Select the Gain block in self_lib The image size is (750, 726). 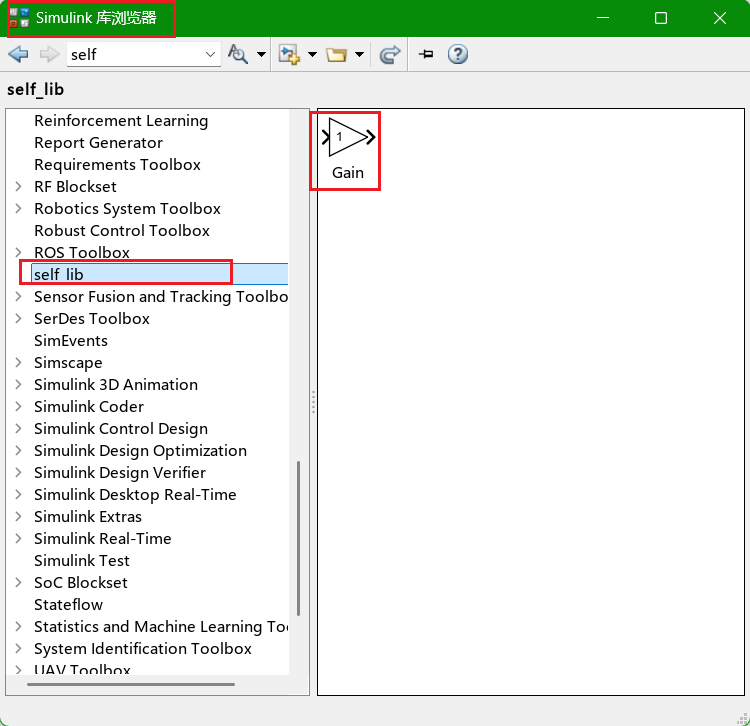point(348,149)
